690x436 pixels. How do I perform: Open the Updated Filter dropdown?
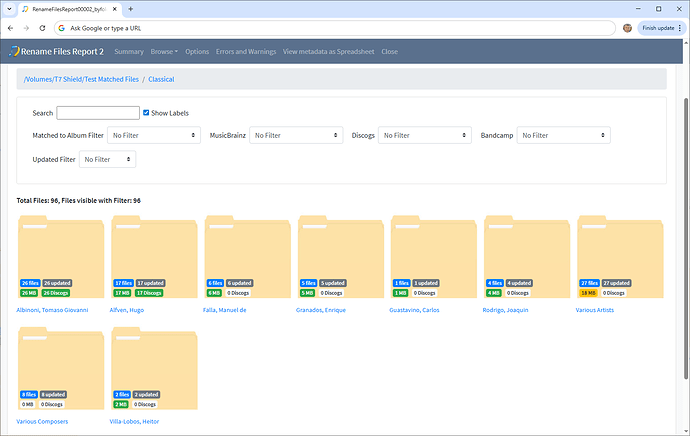point(108,159)
